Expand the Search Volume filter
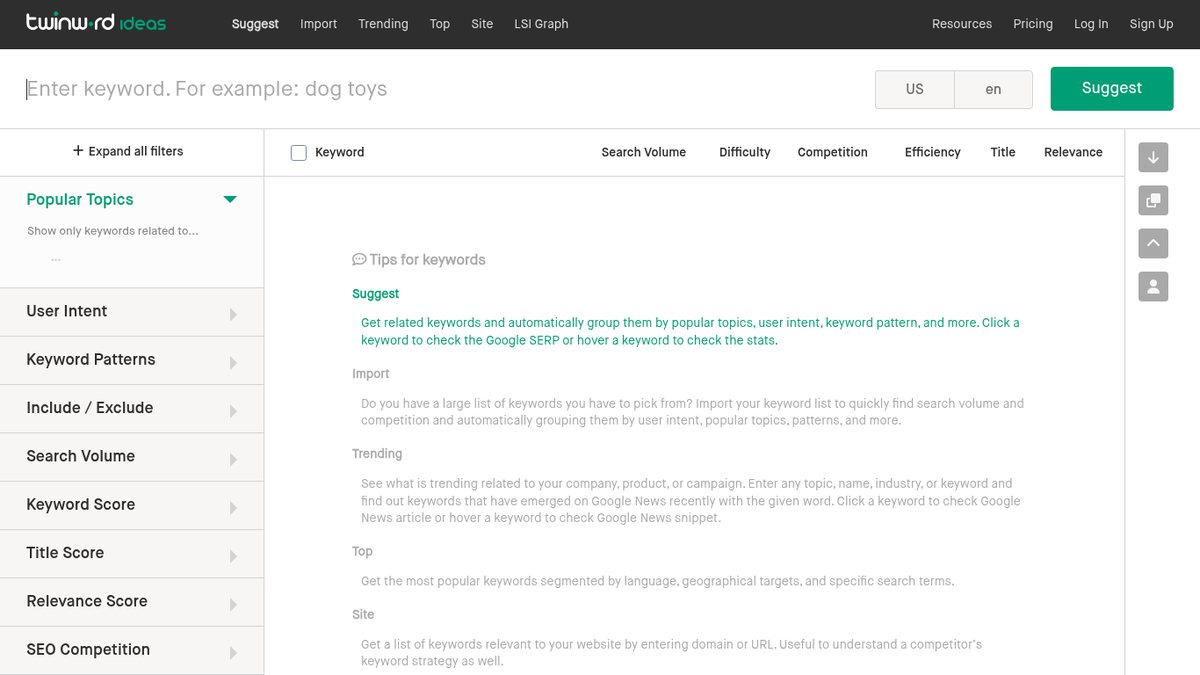This screenshot has height=675, width=1200. pyautogui.click(x=132, y=457)
